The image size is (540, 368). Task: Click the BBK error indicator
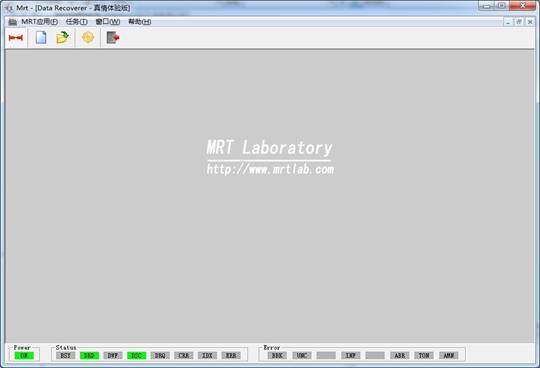pos(277,356)
